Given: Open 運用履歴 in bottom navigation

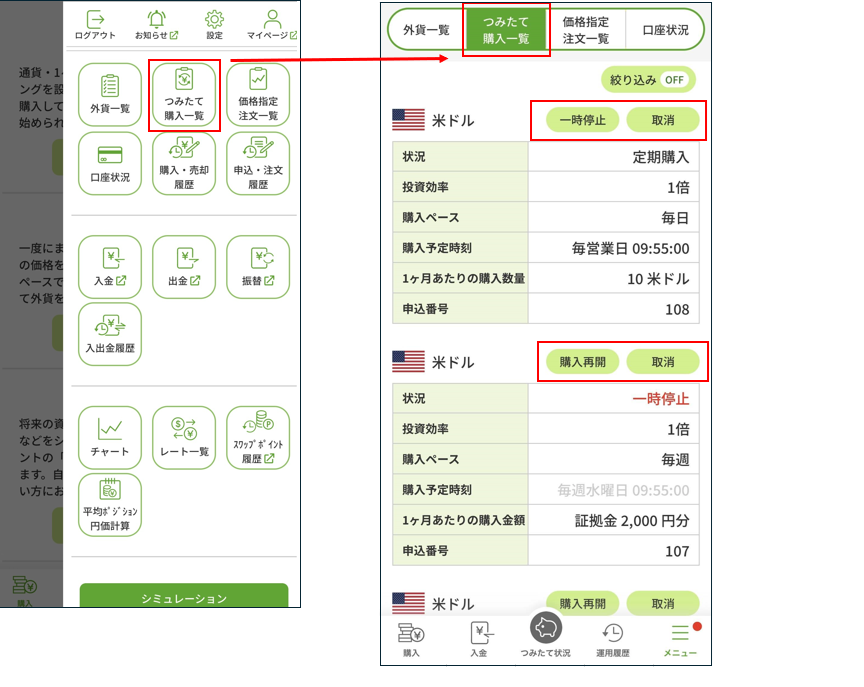Looking at the screenshot, I should coord(613,639).
